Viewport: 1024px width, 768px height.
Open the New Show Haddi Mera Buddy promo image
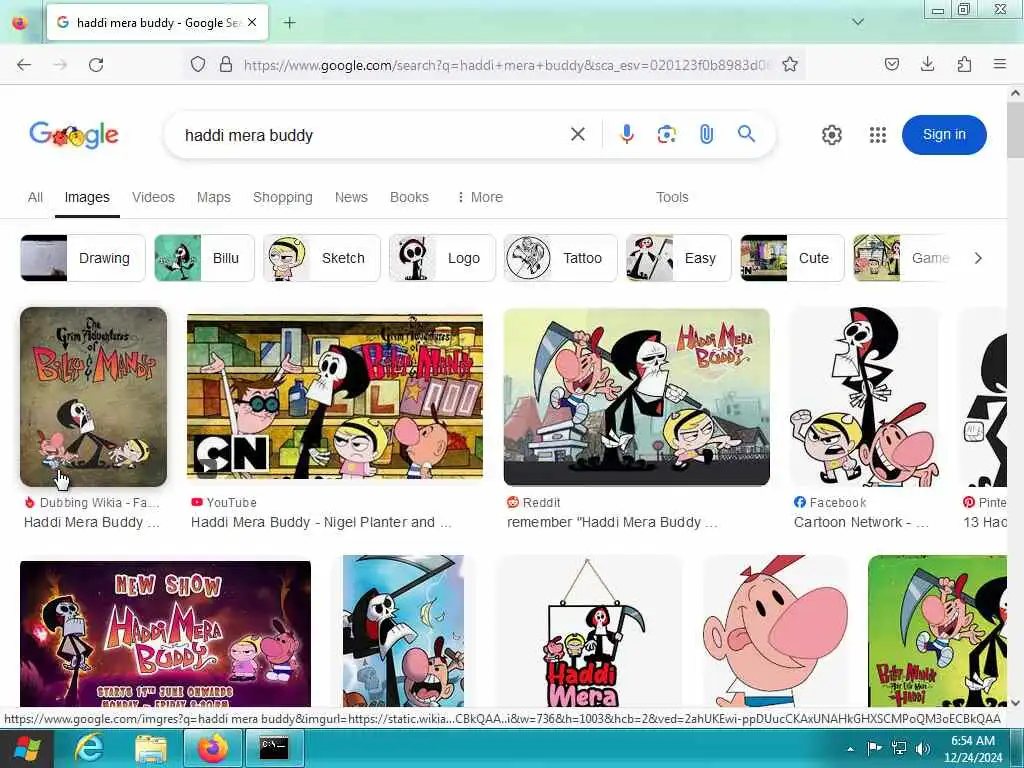pos(165,633)
